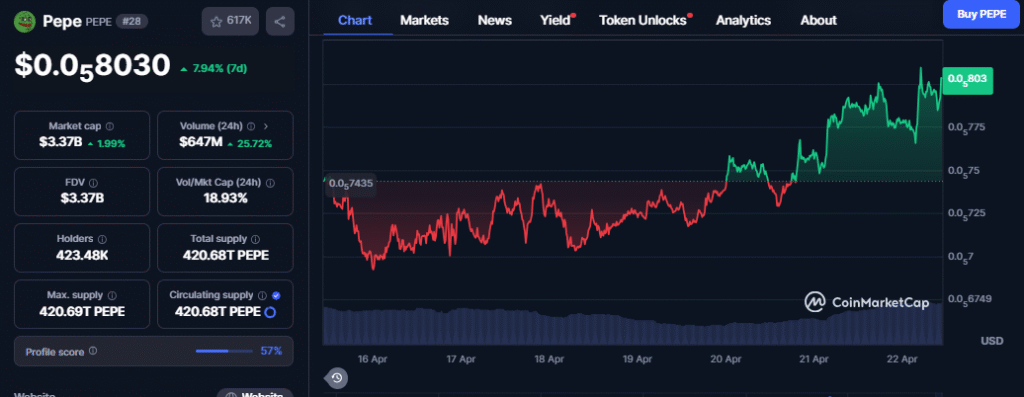
Task: Click the $3.37B Market cap value
Action: [x=61, y=143]
